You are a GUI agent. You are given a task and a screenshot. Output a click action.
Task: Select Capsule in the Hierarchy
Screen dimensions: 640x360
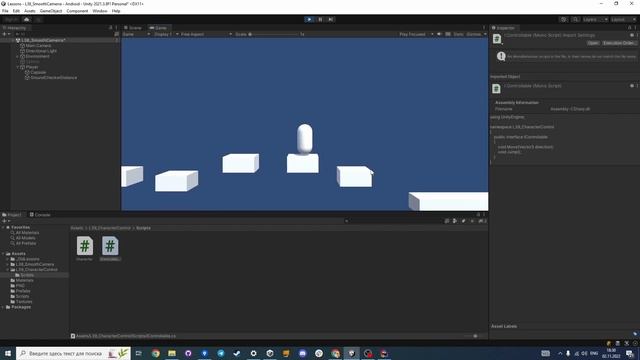(x=38, y=72)
